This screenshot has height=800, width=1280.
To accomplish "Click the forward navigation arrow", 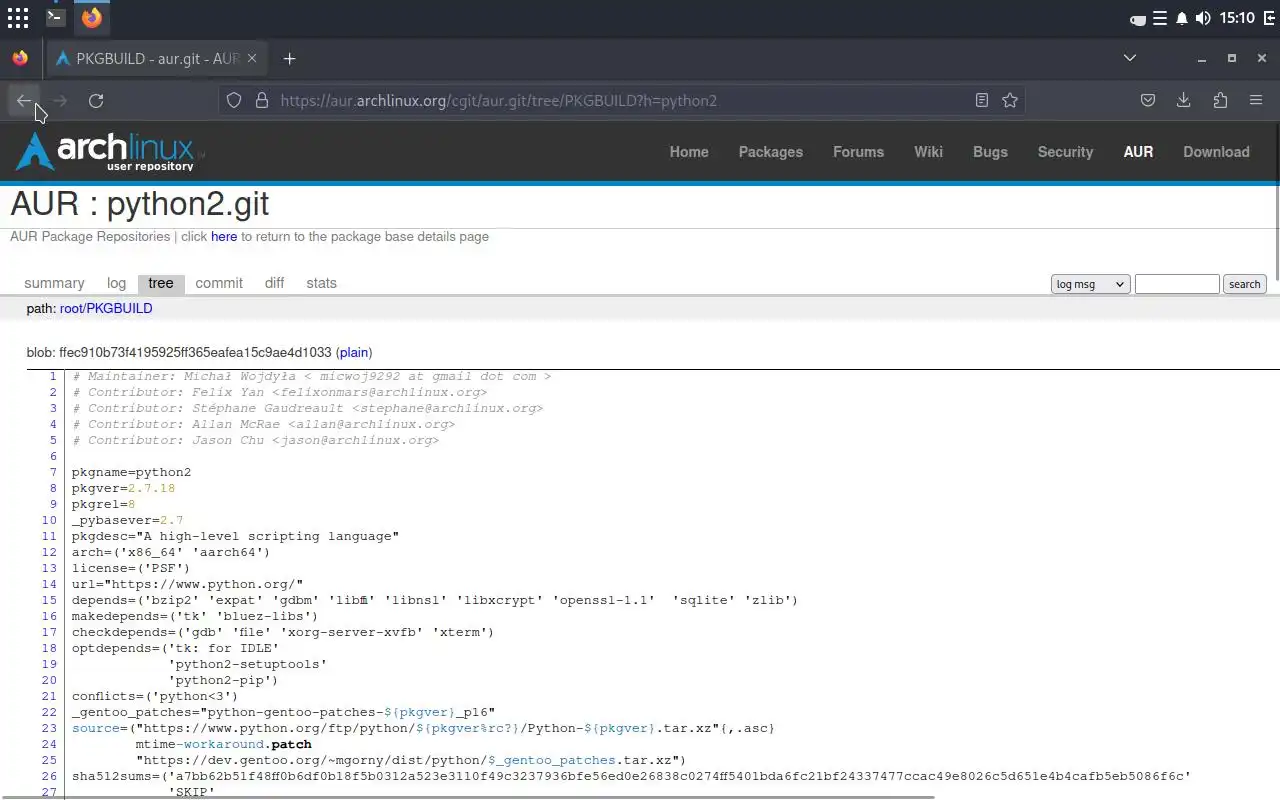I will point(60,100).
